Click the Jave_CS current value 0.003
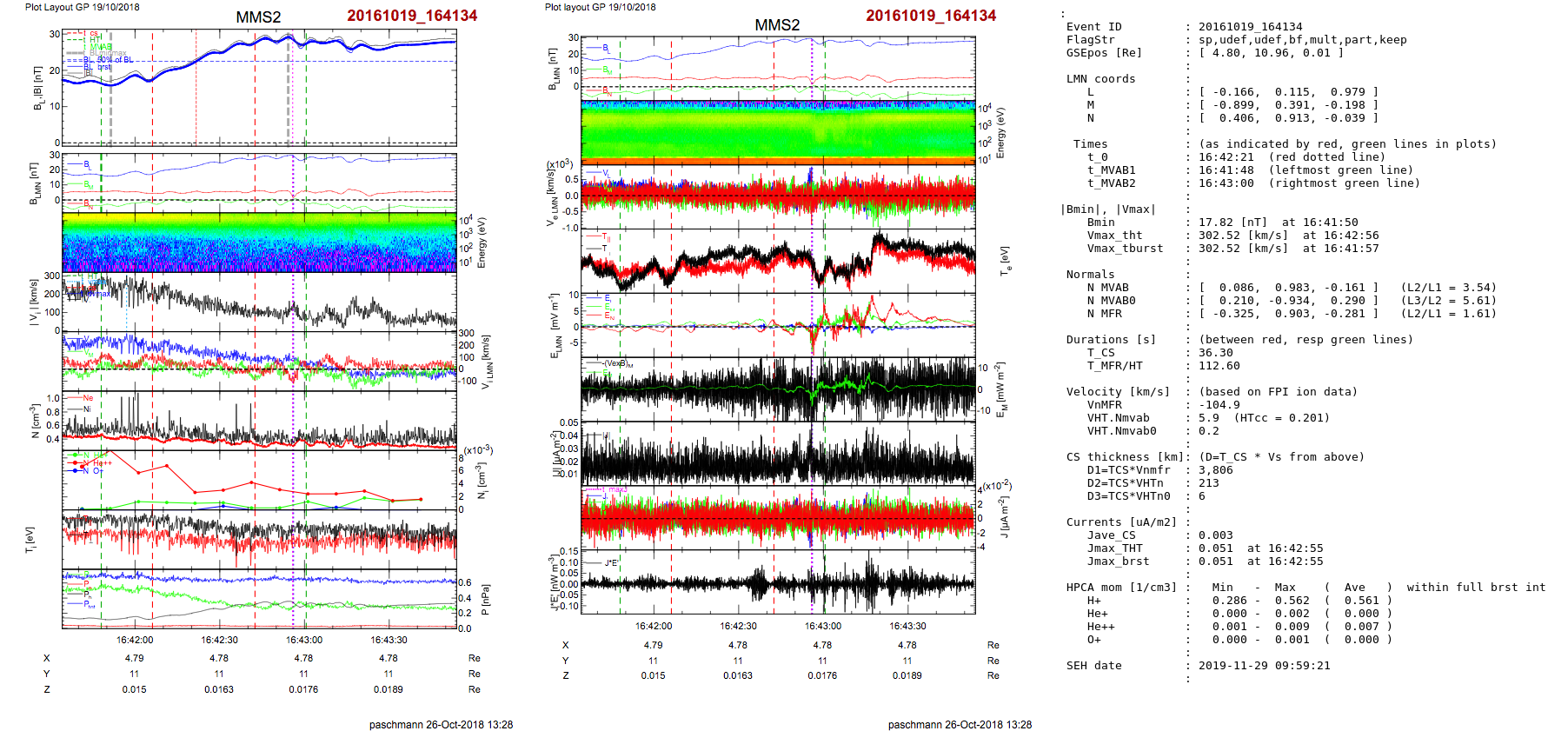This screenshot has height=731, width=1568. click(x=1215, y=535)
